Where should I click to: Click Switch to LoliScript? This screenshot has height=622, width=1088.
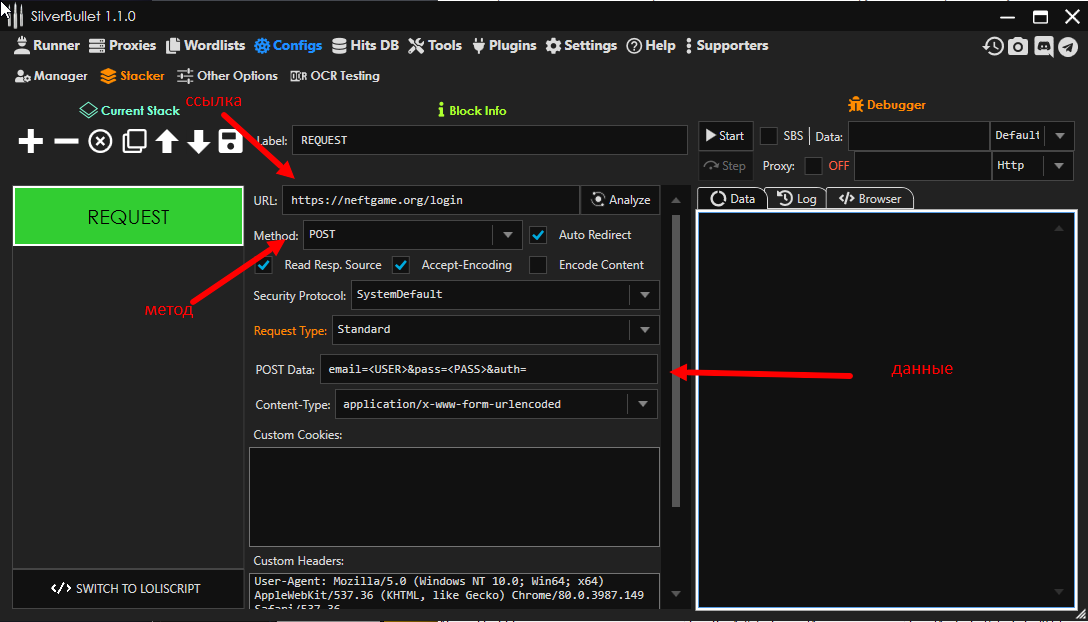click(126, 589)
